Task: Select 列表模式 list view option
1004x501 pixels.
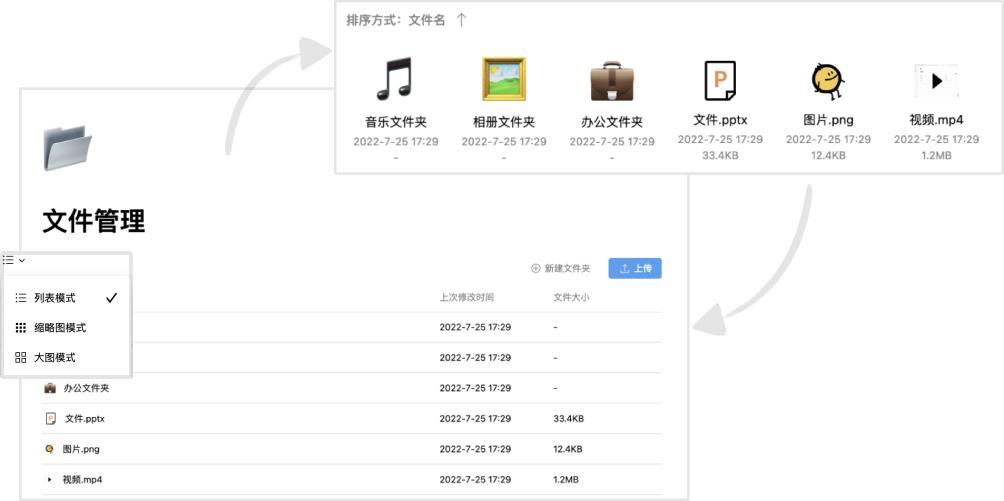Action: (x=55, y=298)
